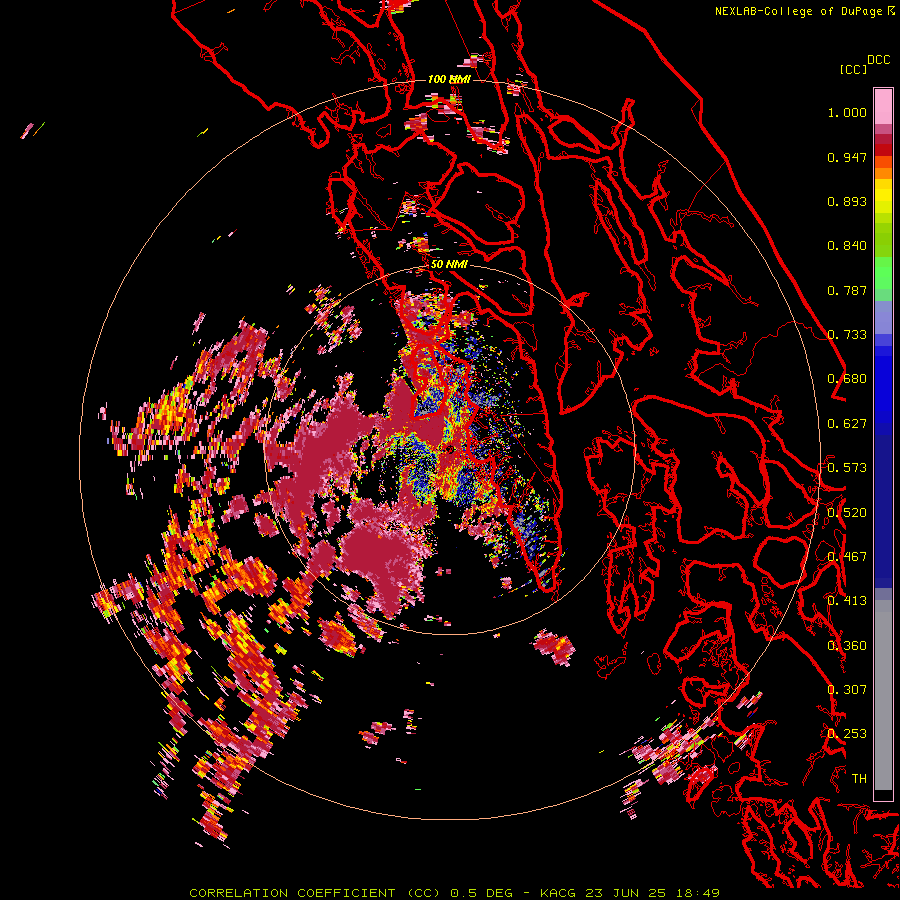Select the 0.627 legend value
Viewport: 900px width, 900px height.
[x=847, y=424]
